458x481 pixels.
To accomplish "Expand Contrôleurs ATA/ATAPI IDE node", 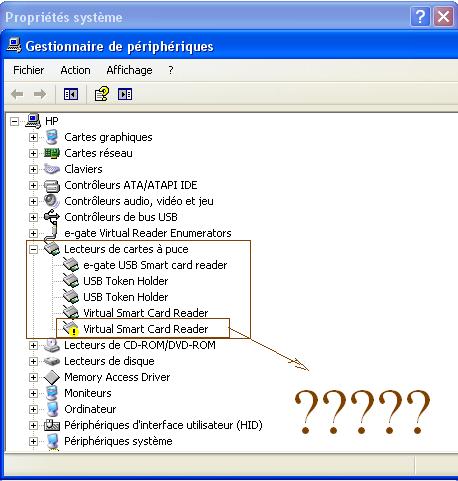I will (x=33, y=185).
